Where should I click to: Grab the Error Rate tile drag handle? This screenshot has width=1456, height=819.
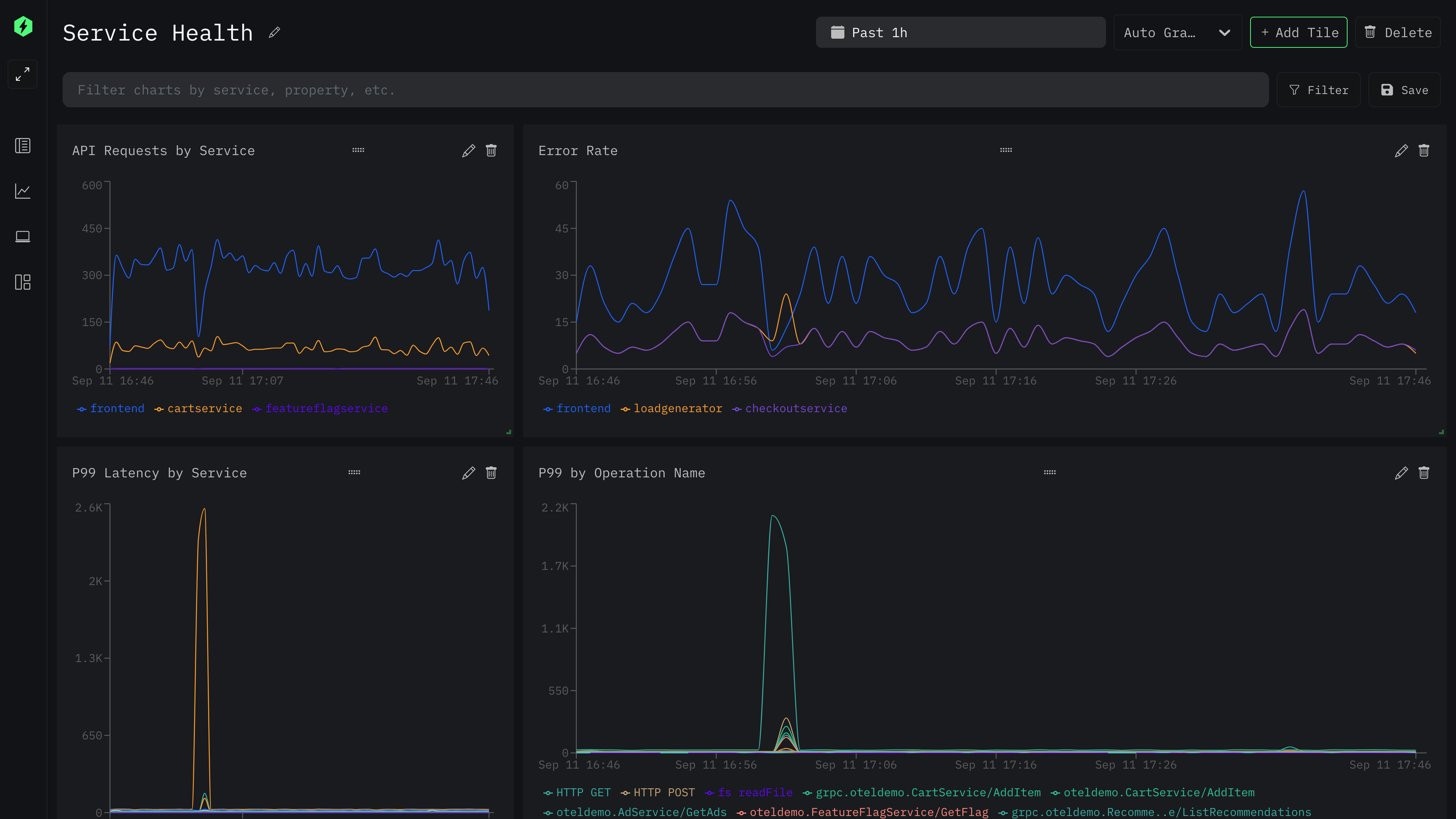pos(1006,151)
